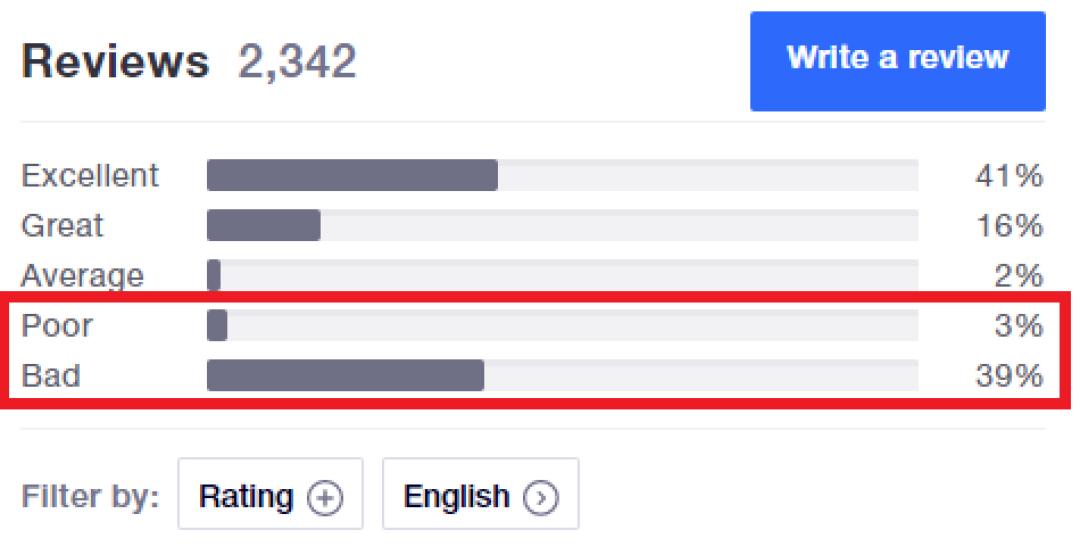The width and height of the screenshot is (1080, 555).
Task: Click the 16% Great percentage
Action: (1009, 226)
